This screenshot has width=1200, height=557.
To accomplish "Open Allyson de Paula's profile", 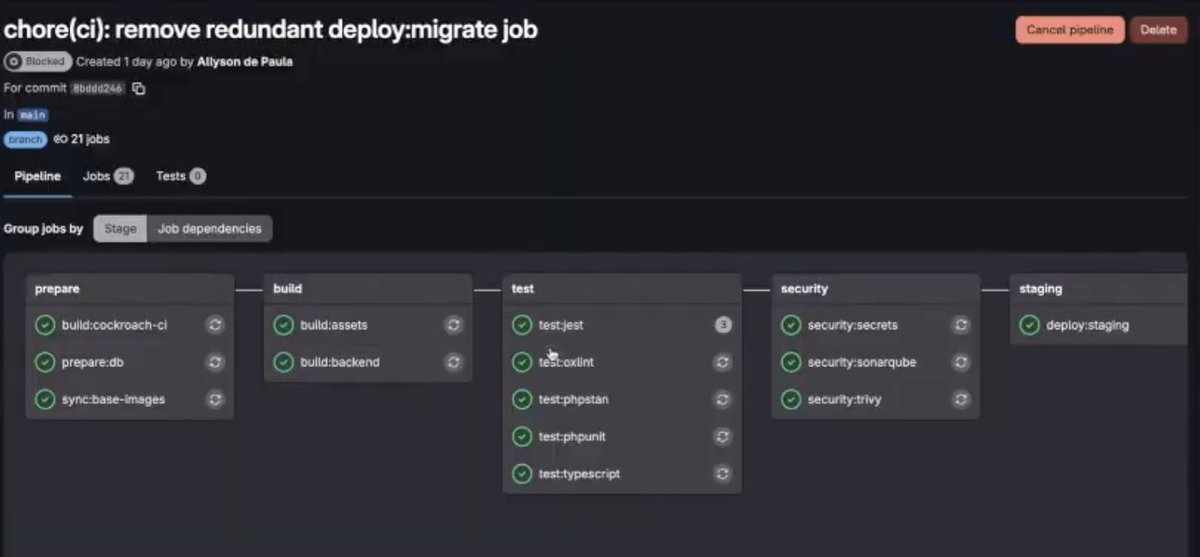I will (x=245, y=62).
